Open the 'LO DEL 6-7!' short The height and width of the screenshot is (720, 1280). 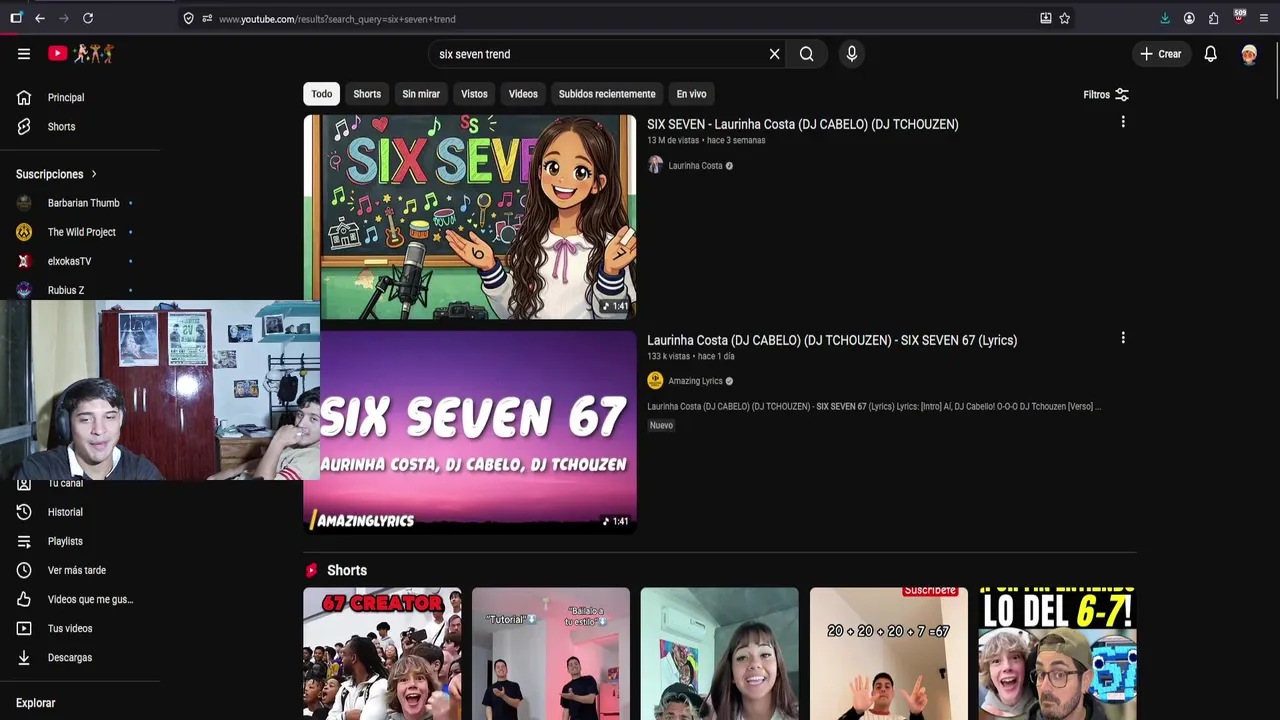pos(1058,653)
